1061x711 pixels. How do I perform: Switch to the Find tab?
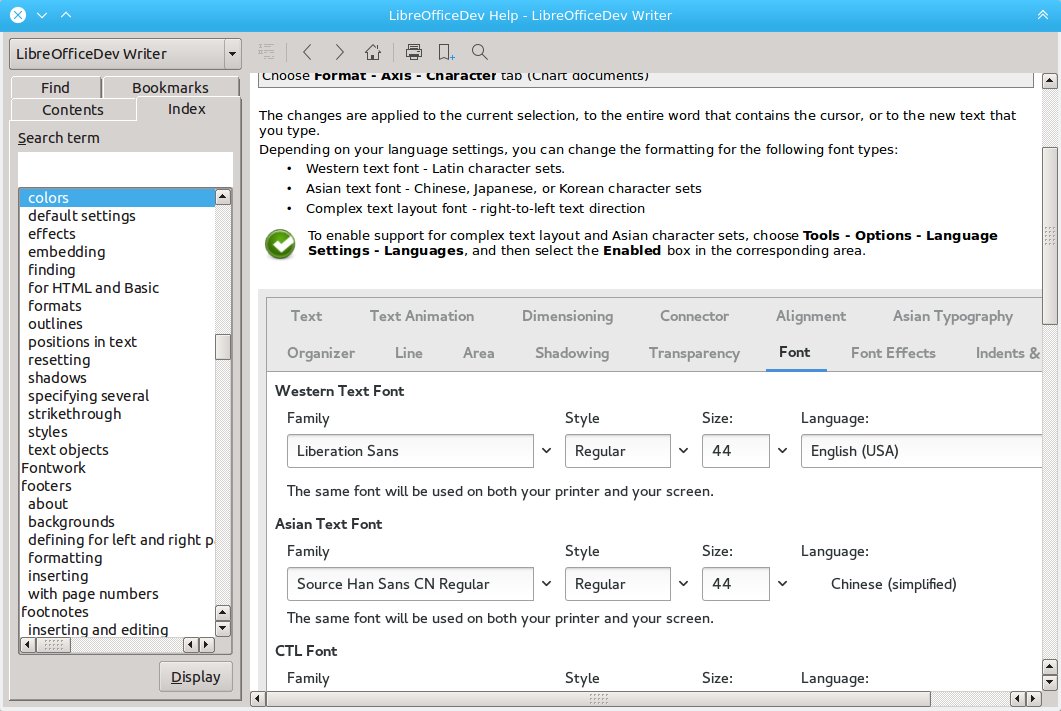(x=55, y=87)
